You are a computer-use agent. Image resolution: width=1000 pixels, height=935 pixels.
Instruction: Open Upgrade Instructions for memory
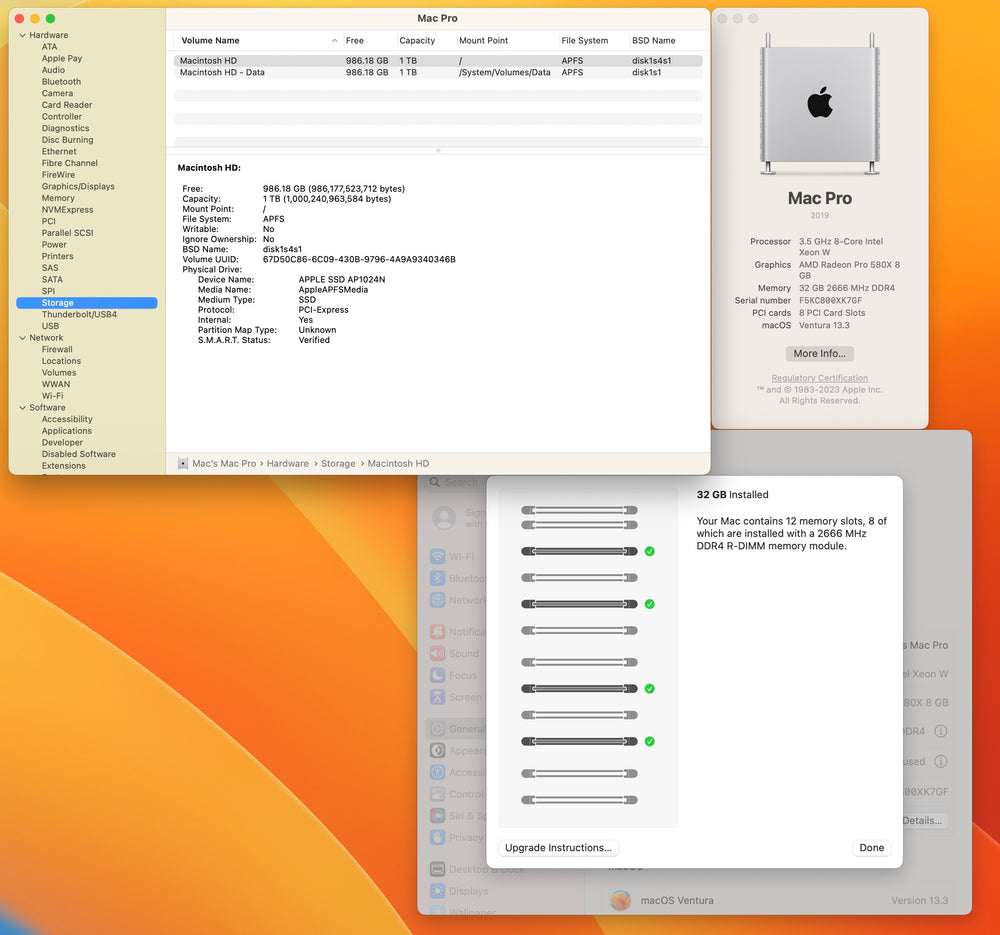click(558, 848)
